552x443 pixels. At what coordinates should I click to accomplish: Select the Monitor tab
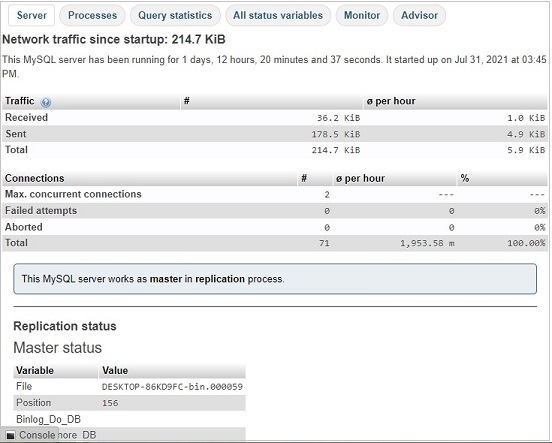click(362, 15)
